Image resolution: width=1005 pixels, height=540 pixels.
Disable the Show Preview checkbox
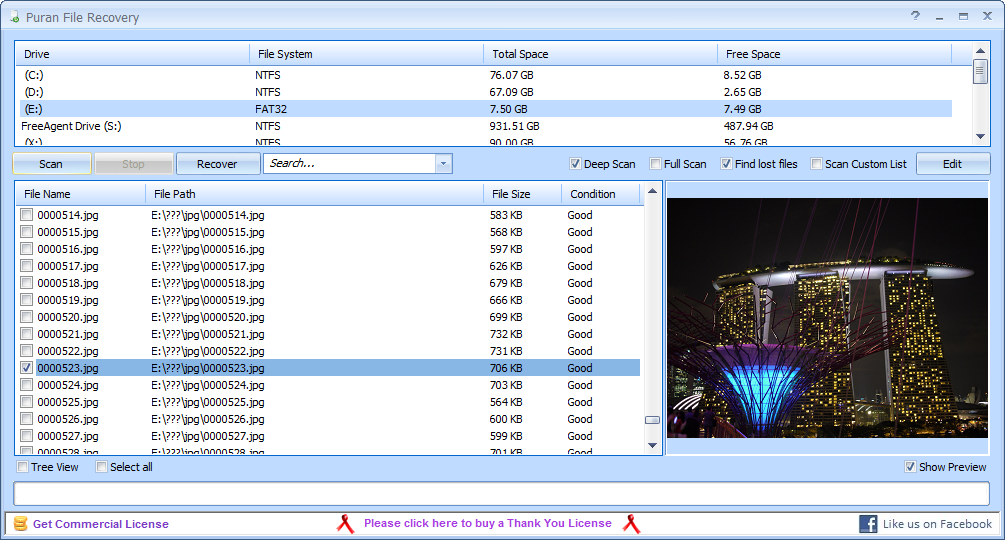[910, 467]
